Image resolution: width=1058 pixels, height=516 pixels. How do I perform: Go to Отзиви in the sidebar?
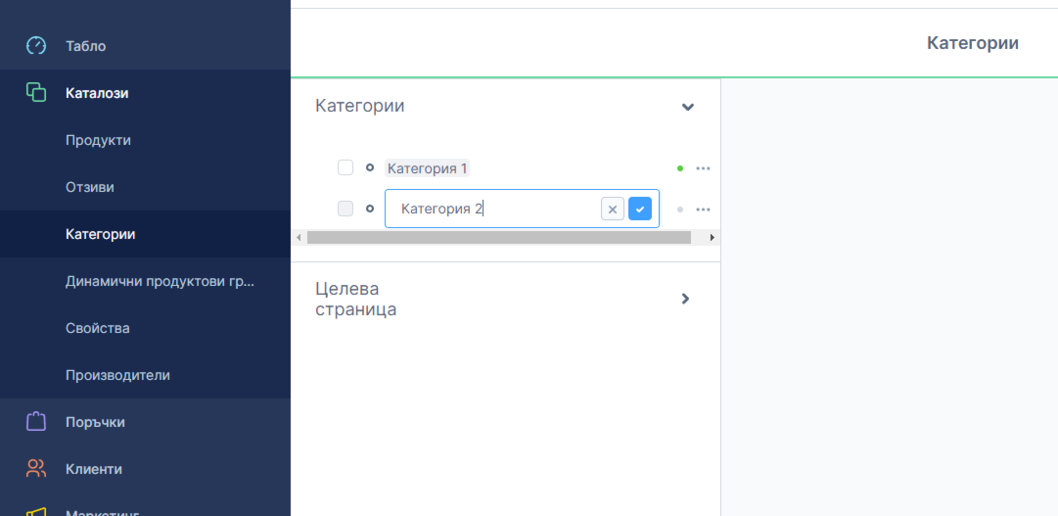90,187
